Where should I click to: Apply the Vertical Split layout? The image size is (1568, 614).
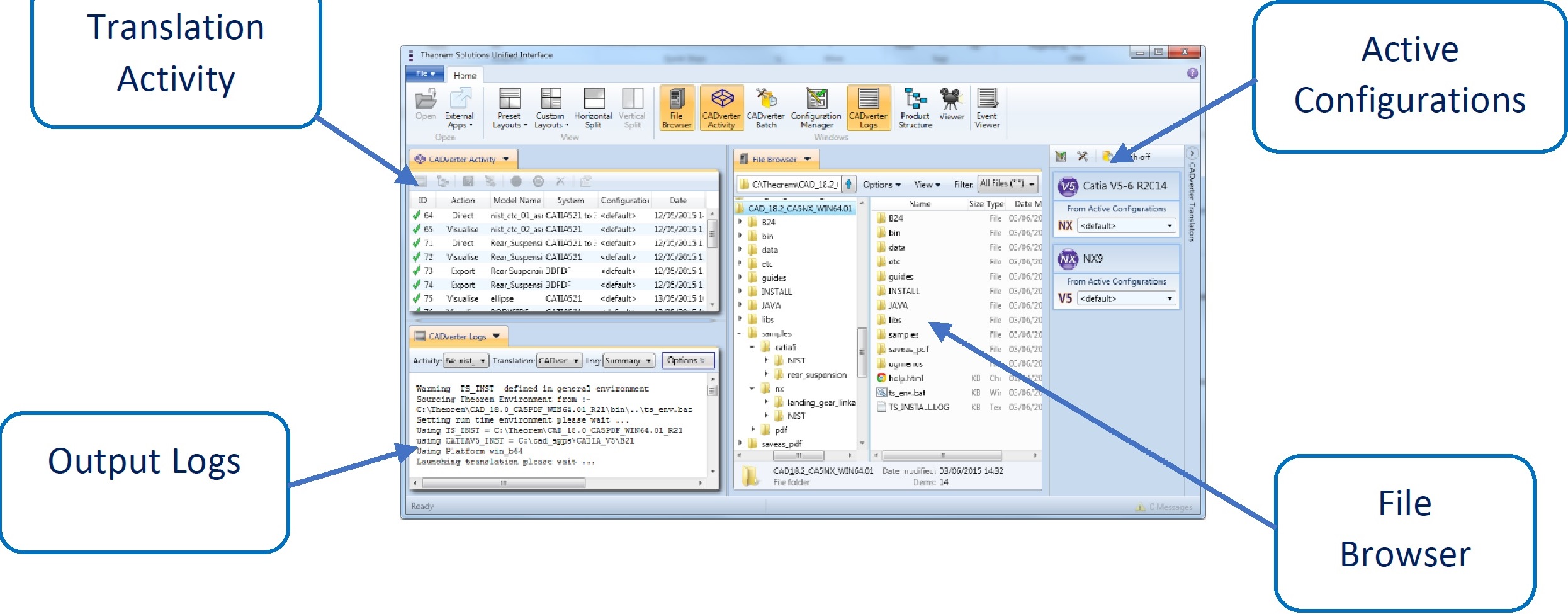[x=632, y=108]
